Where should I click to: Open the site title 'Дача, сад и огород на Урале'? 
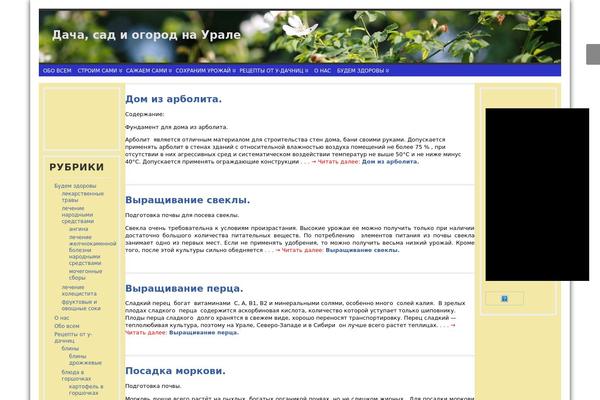146,35
